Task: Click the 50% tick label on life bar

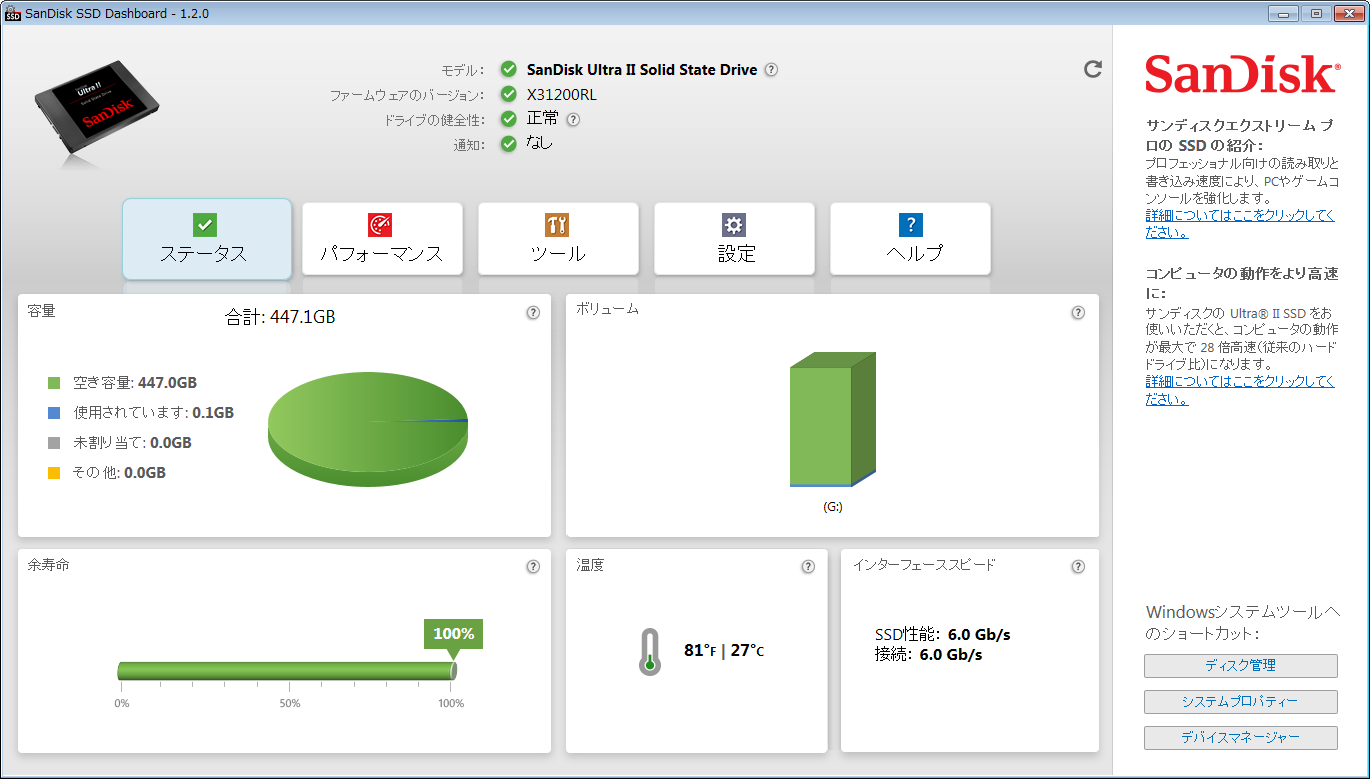Action: tap(290, 704)
